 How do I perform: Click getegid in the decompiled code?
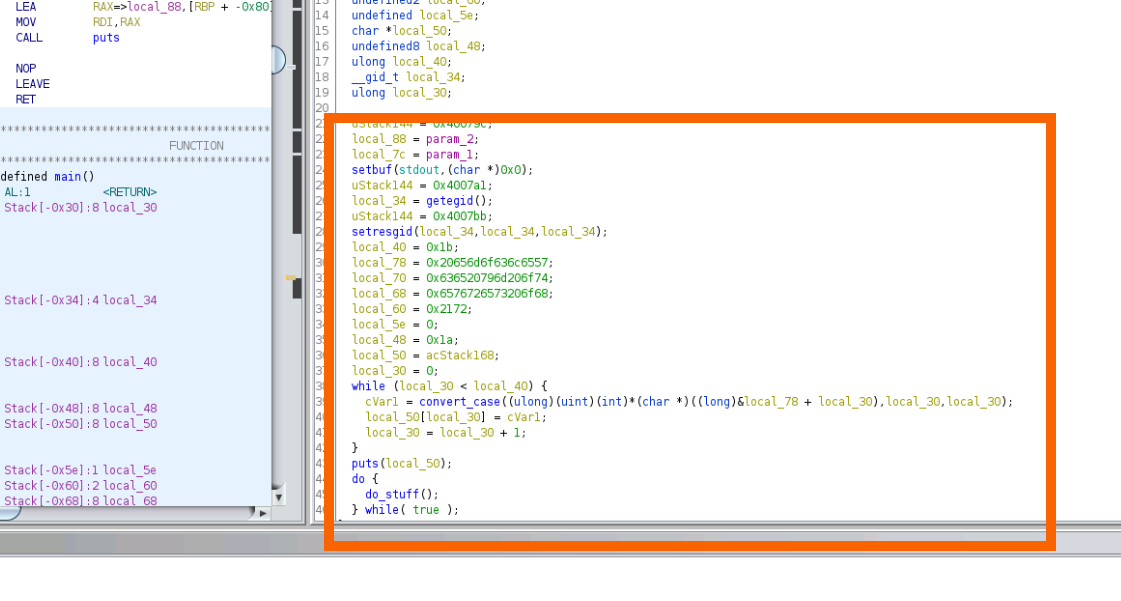(452, 201)
